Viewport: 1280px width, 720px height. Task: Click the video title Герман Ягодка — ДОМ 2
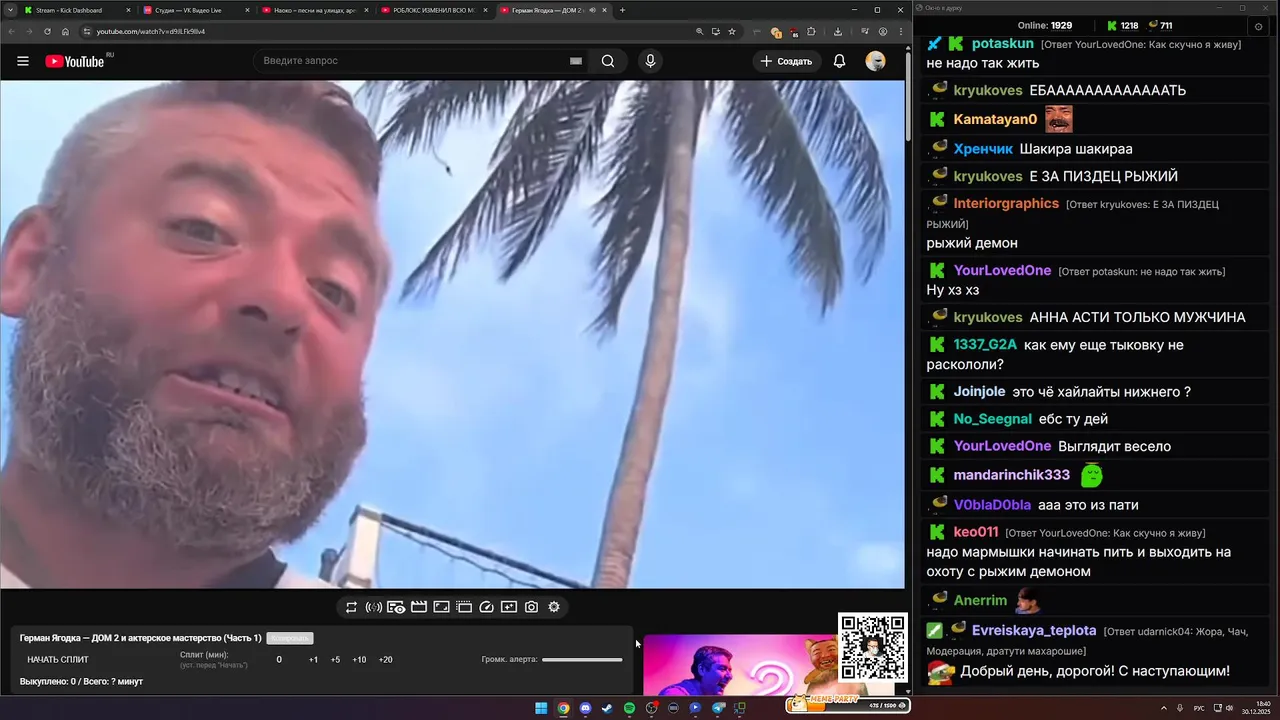click(140, 638)
